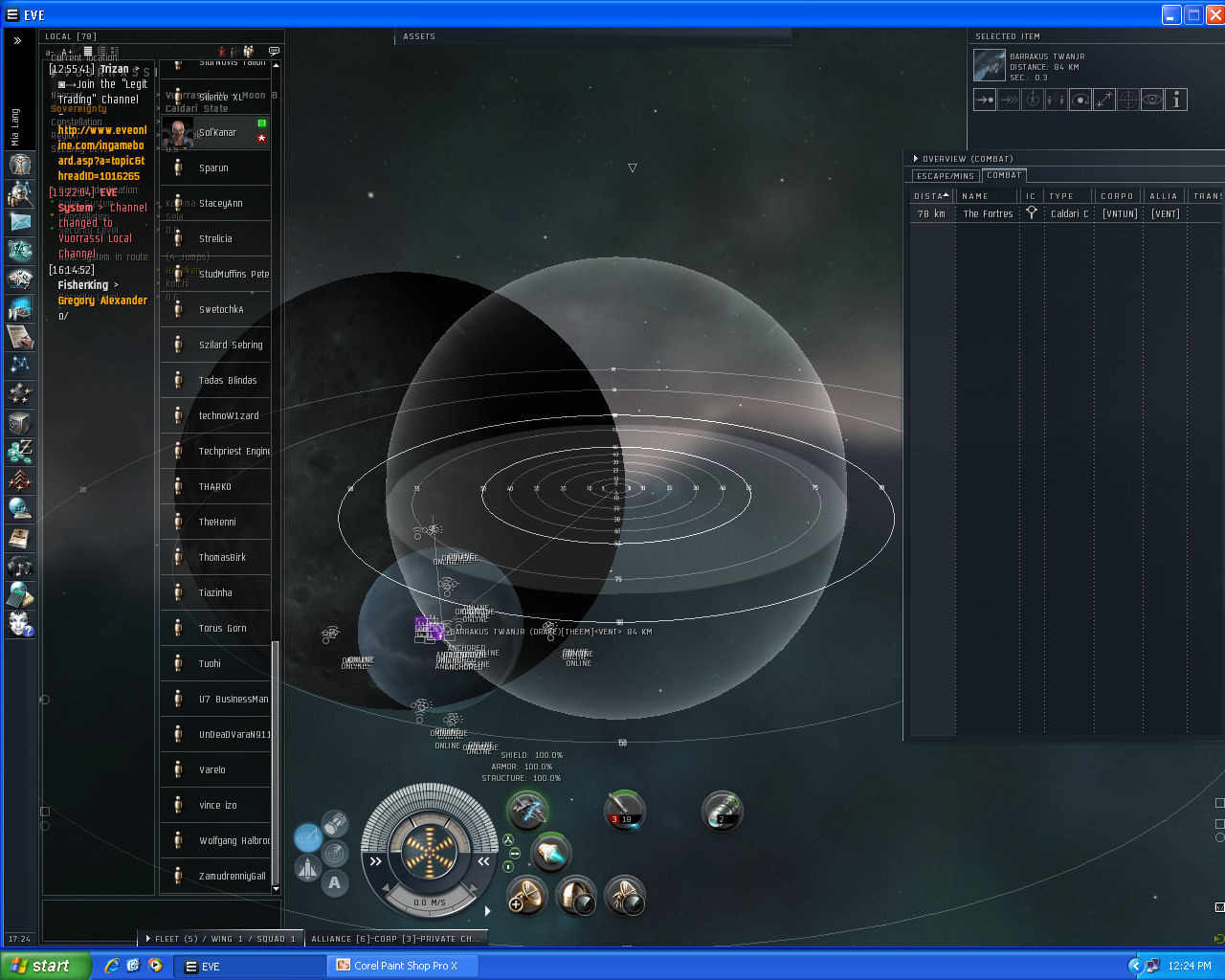1225x980 pixels.
Task: Switch to the Combat overview tab
Action: (1004, 175)
